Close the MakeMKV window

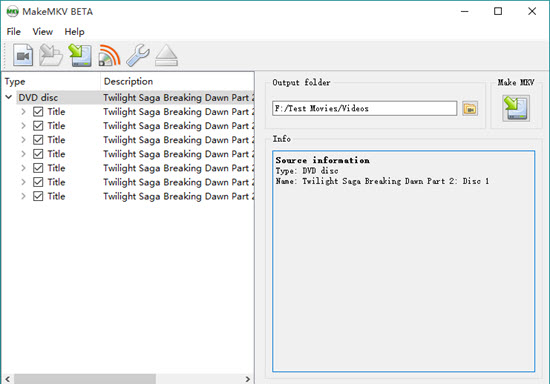click(x=532, y=11)
